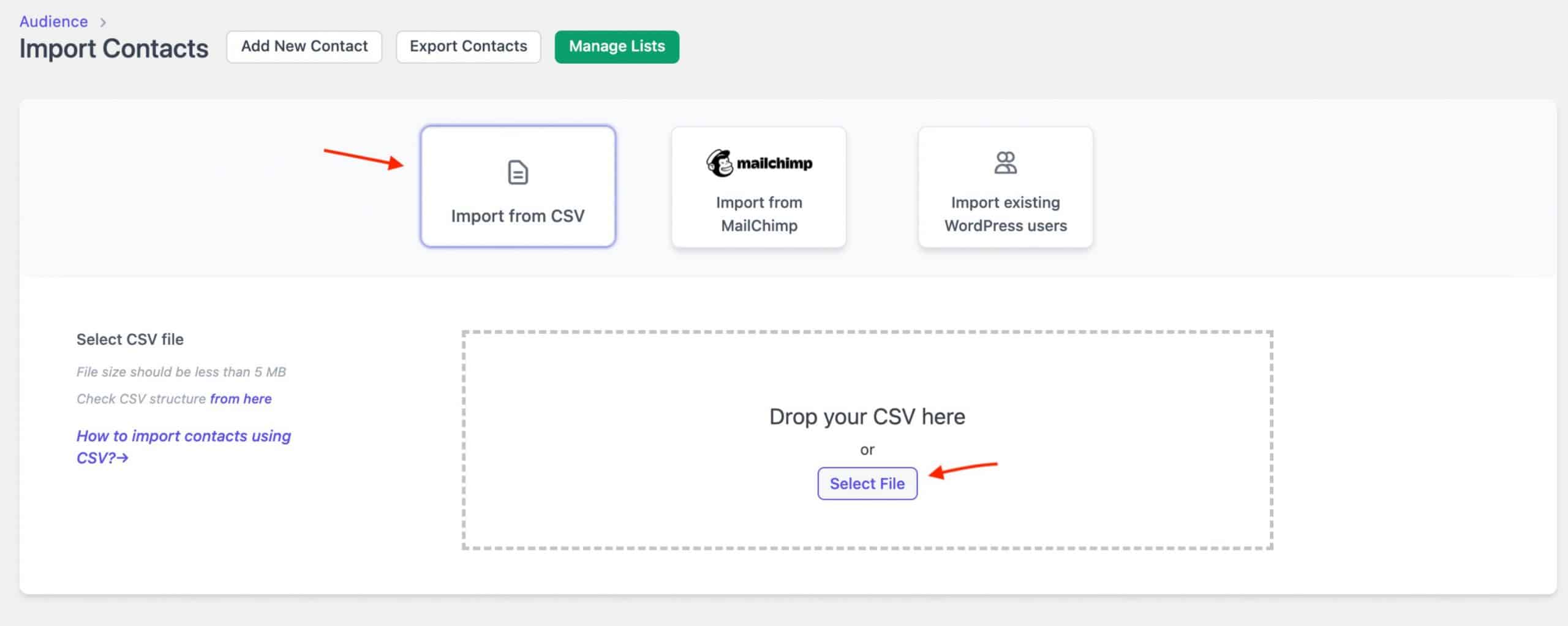The image size is (1568, 626).
Task: Open the Add New Contact button
Action: tap(304, 47)
